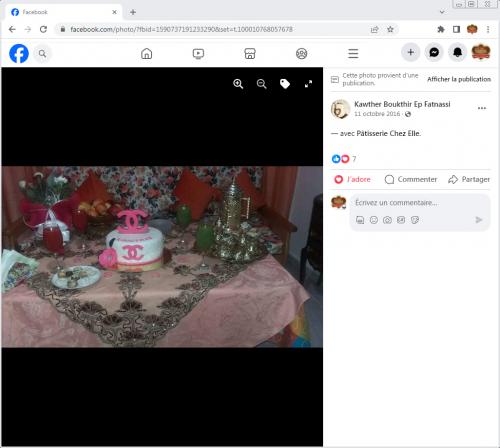
Task: Click the cake photo
Action: pos(162,257)
